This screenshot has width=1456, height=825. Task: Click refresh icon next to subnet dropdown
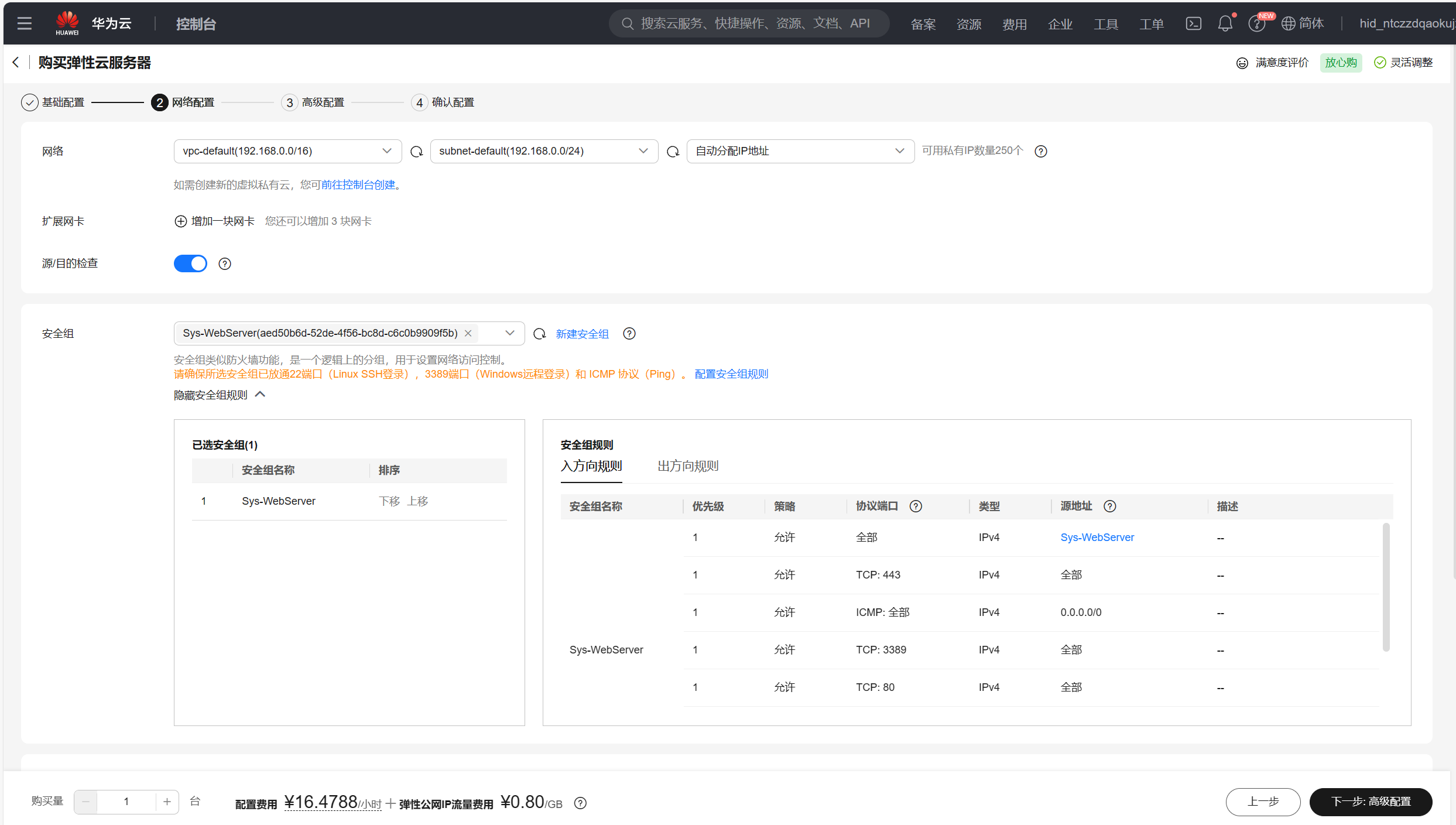point(673,152)
